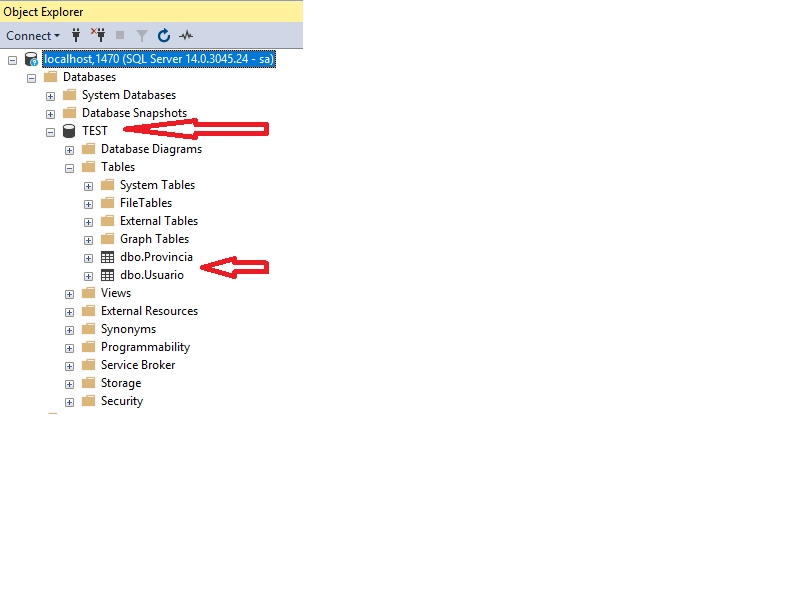Viewport: 800px width, 600px height.
Task: Select the dbo.Usuario table
Action: (151, 275)
